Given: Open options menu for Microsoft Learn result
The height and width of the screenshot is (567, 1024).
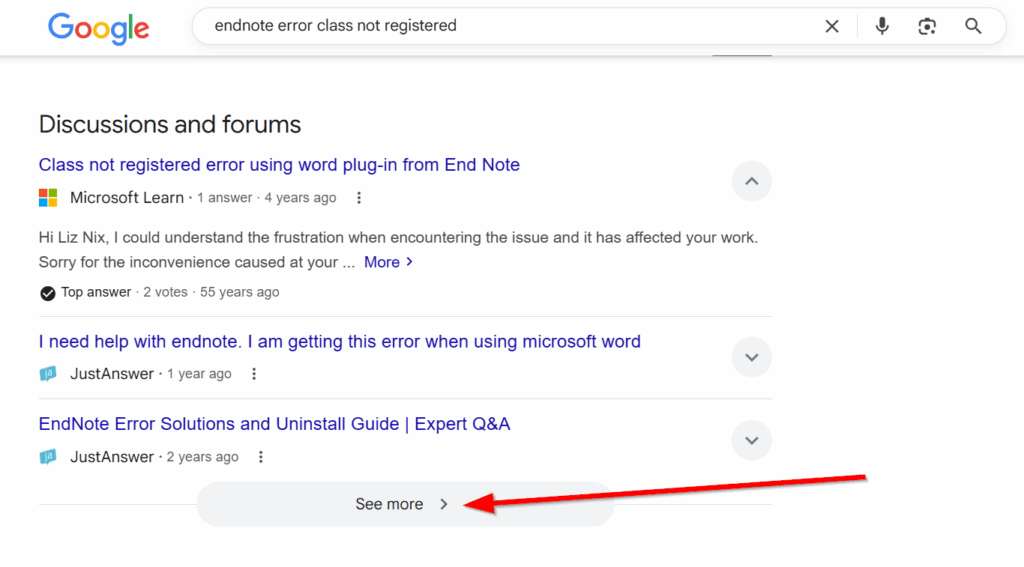Looking at the screenshot, I should pos(359,198).
